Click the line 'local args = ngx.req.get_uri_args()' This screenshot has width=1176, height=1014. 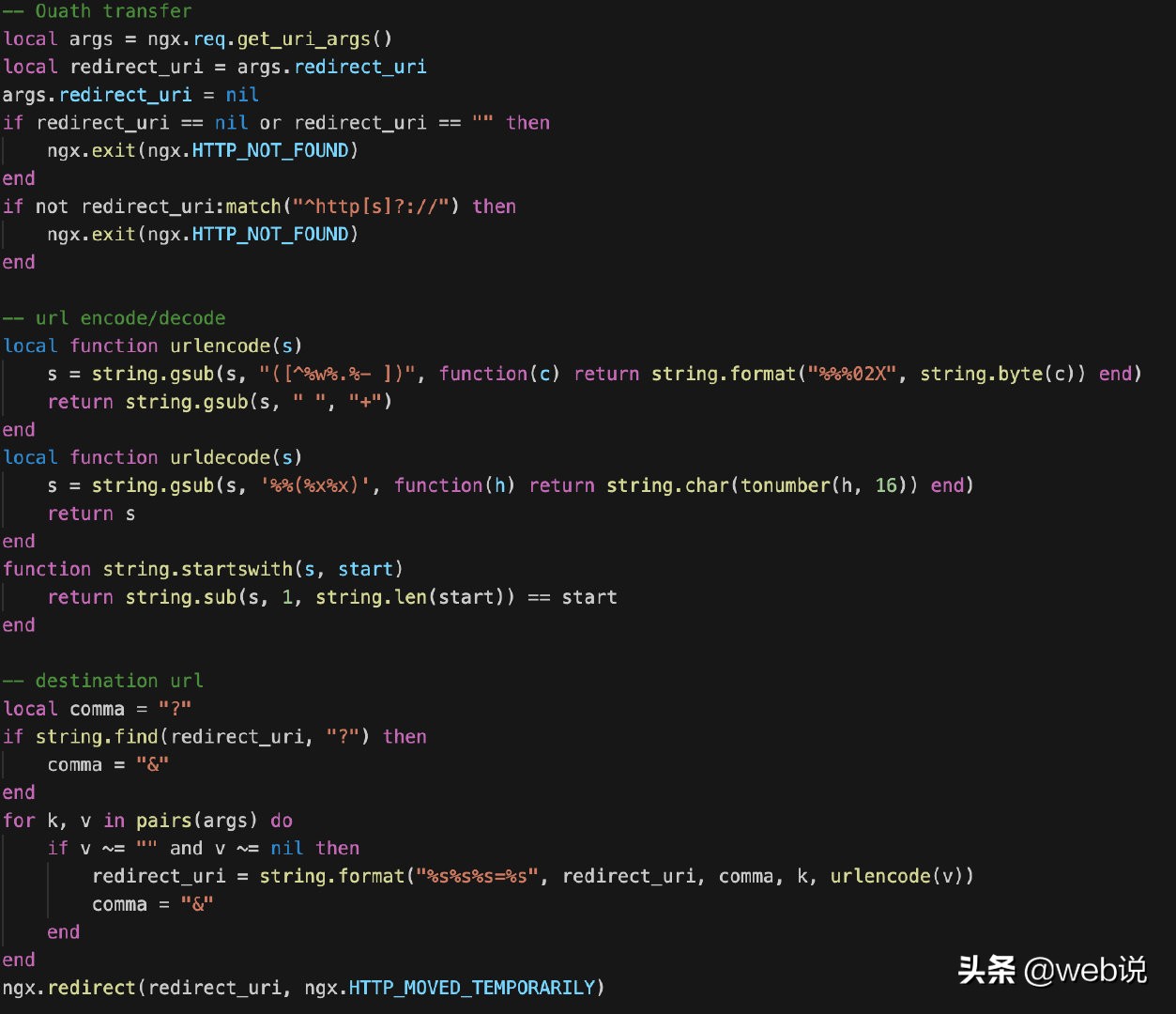tap(197, 39)
